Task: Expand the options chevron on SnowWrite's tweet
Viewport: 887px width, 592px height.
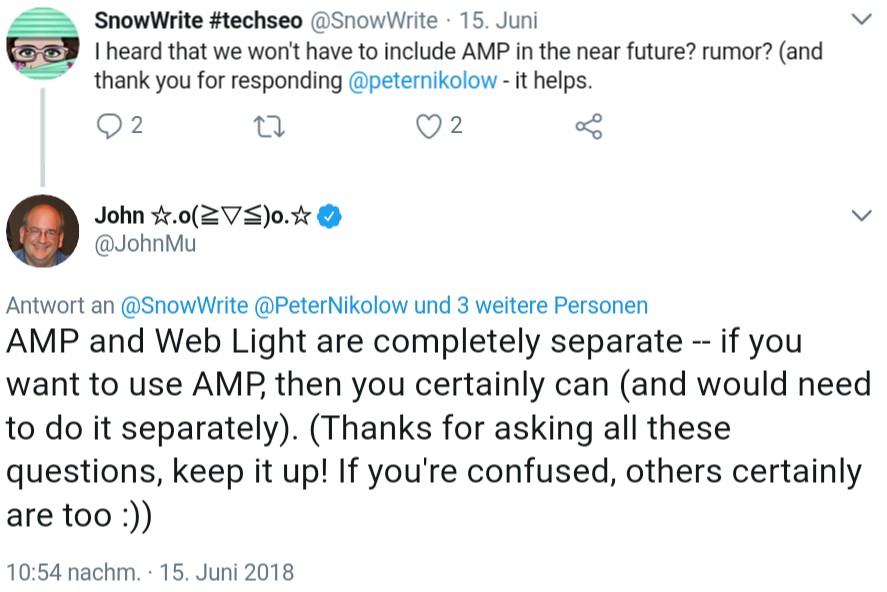Action: point(860,19)
